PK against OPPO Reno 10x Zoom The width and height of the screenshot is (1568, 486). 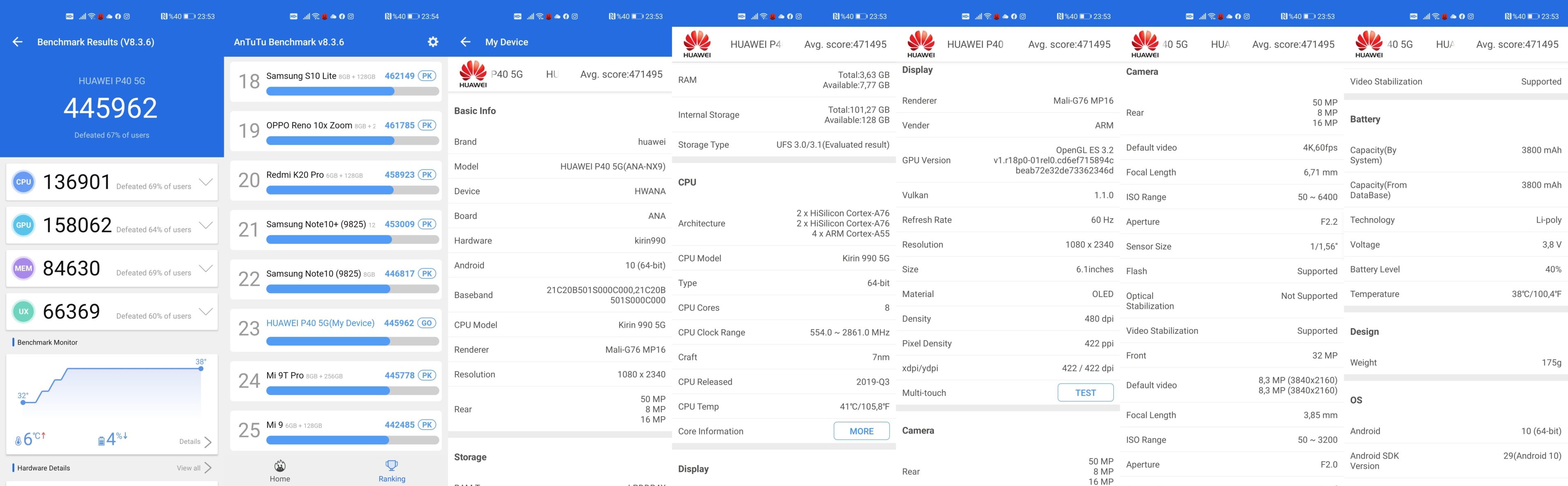click(427, 125)
